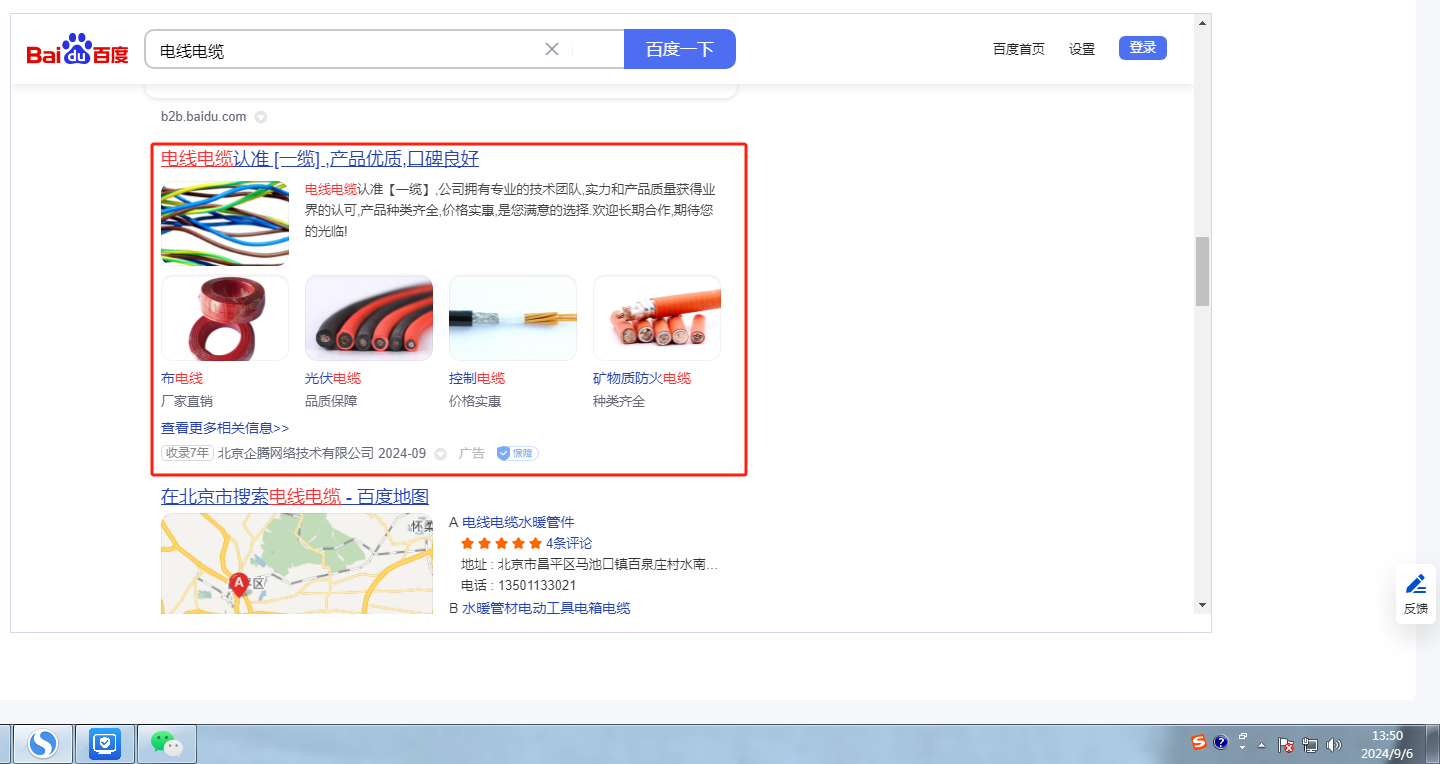Open the Sogou browser taskbar icon
Viewport: 1440px width, 764px height.
click(x=43, y=743)
